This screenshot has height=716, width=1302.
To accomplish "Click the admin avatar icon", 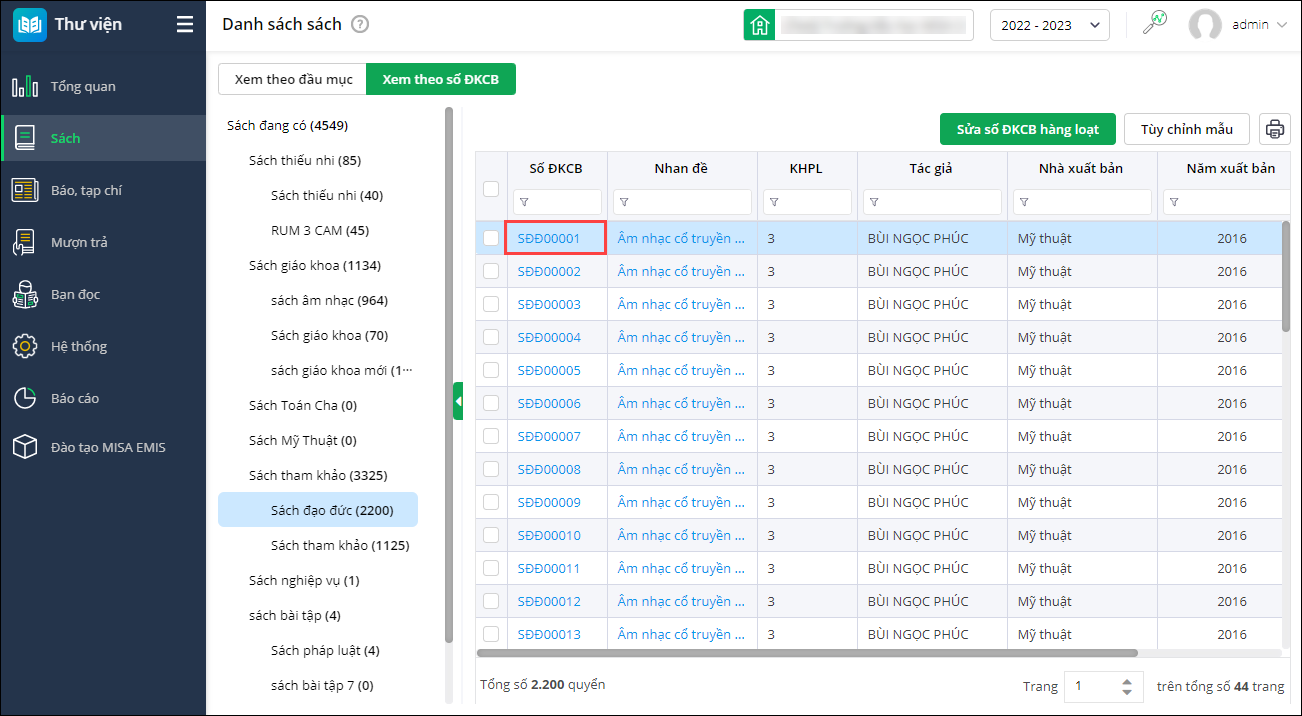I will tap(1205, 25).
